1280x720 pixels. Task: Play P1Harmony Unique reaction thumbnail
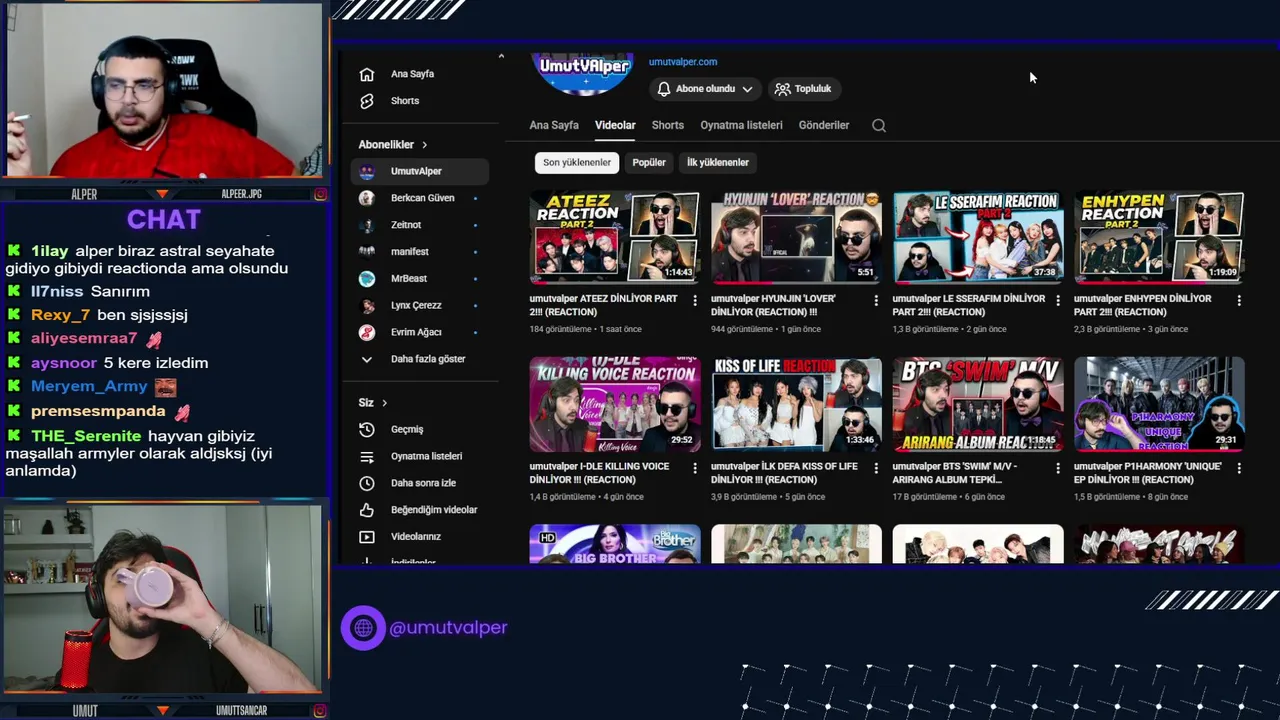pyautogui.click(x=1159, y=404)
